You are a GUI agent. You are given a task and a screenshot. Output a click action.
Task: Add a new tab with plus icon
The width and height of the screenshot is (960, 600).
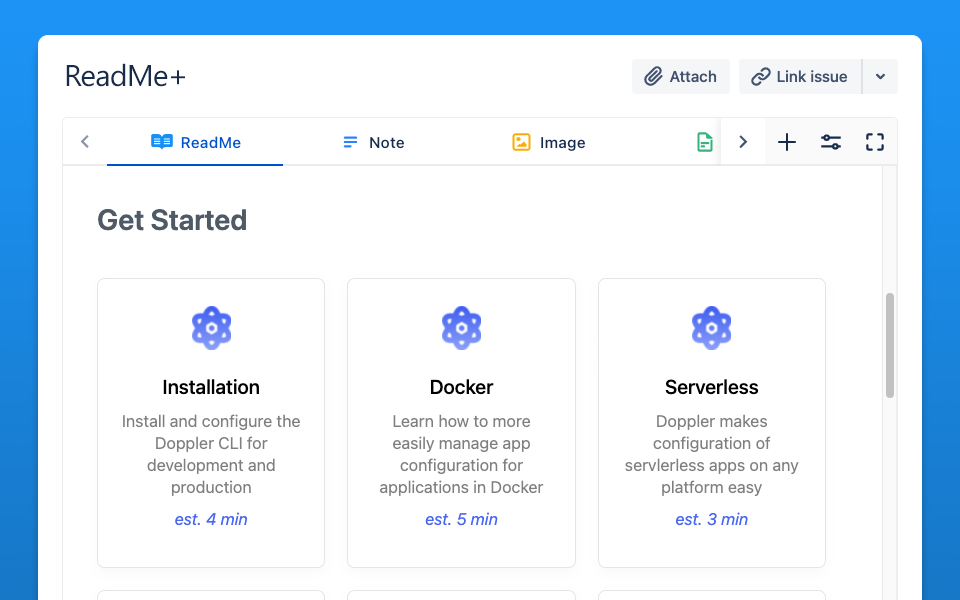[x=787, y=142]
